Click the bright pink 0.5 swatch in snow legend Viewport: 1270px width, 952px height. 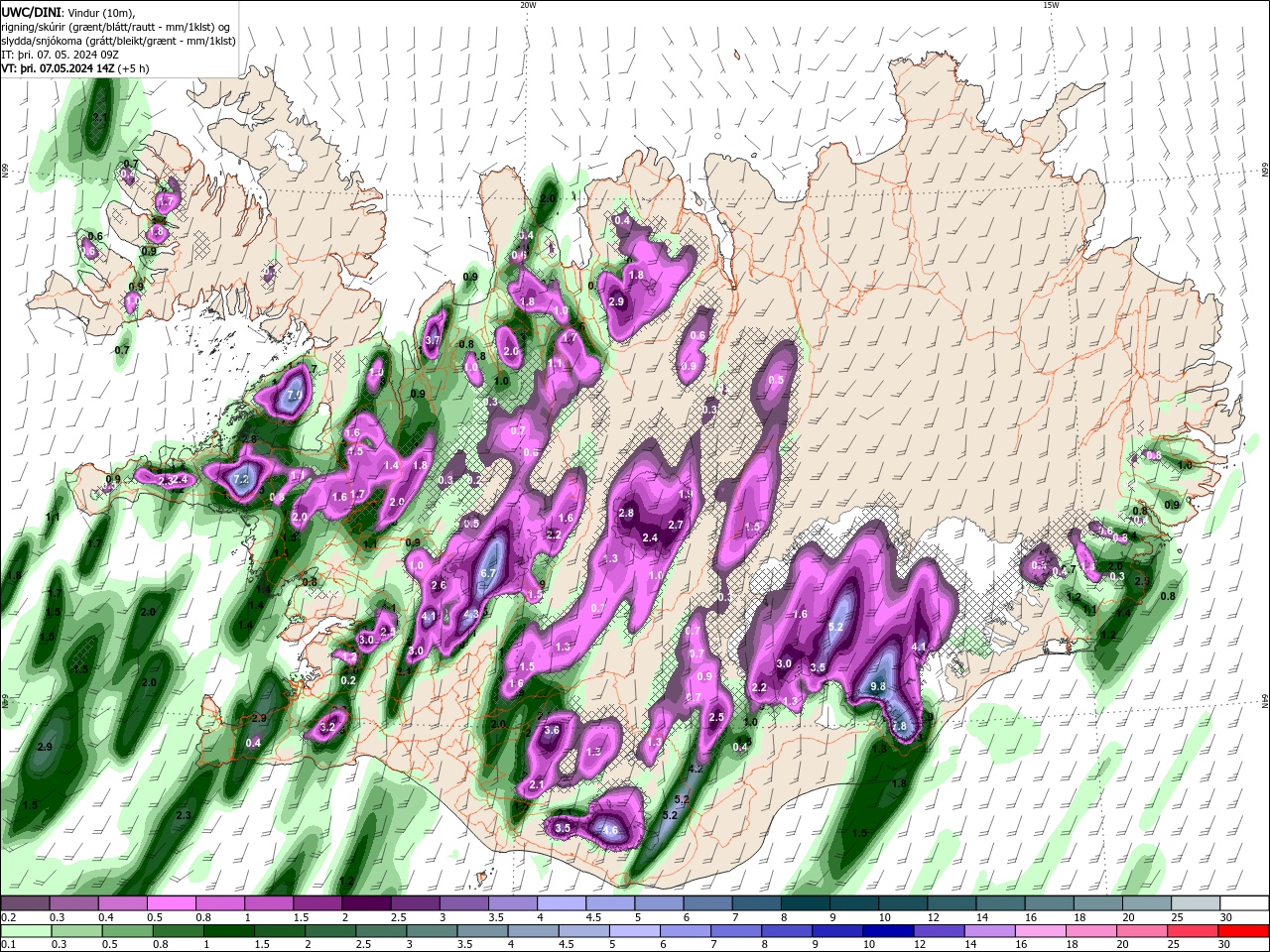coord(171,903)
